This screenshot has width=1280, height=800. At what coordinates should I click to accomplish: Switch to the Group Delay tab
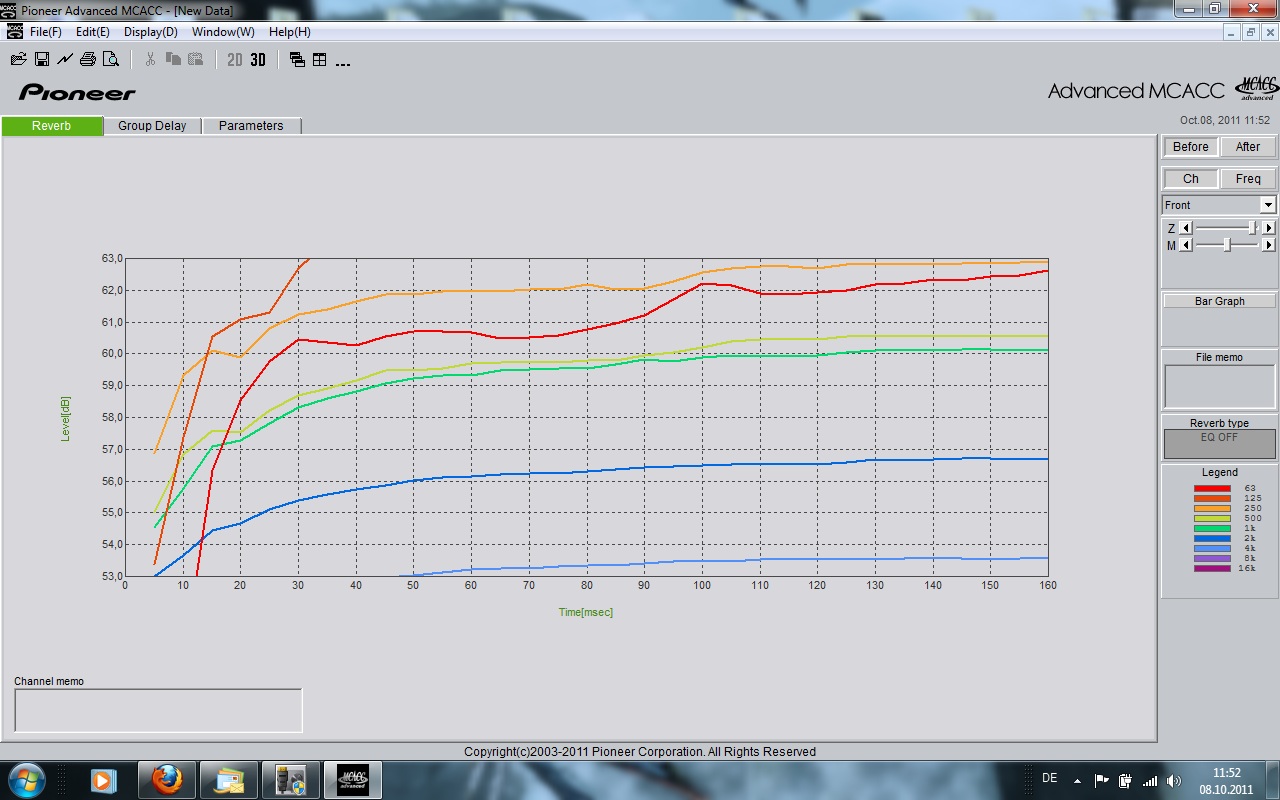click(x=152, y=126)
